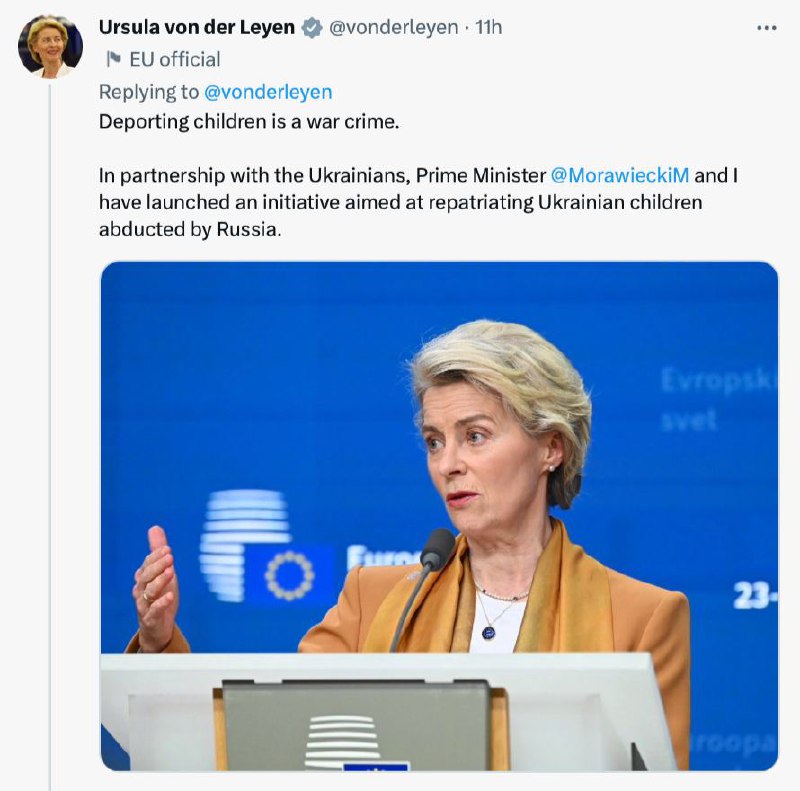The image size is (800, 791).
Task: Open the @MorawieckiM mention
Action: (620, 176)
